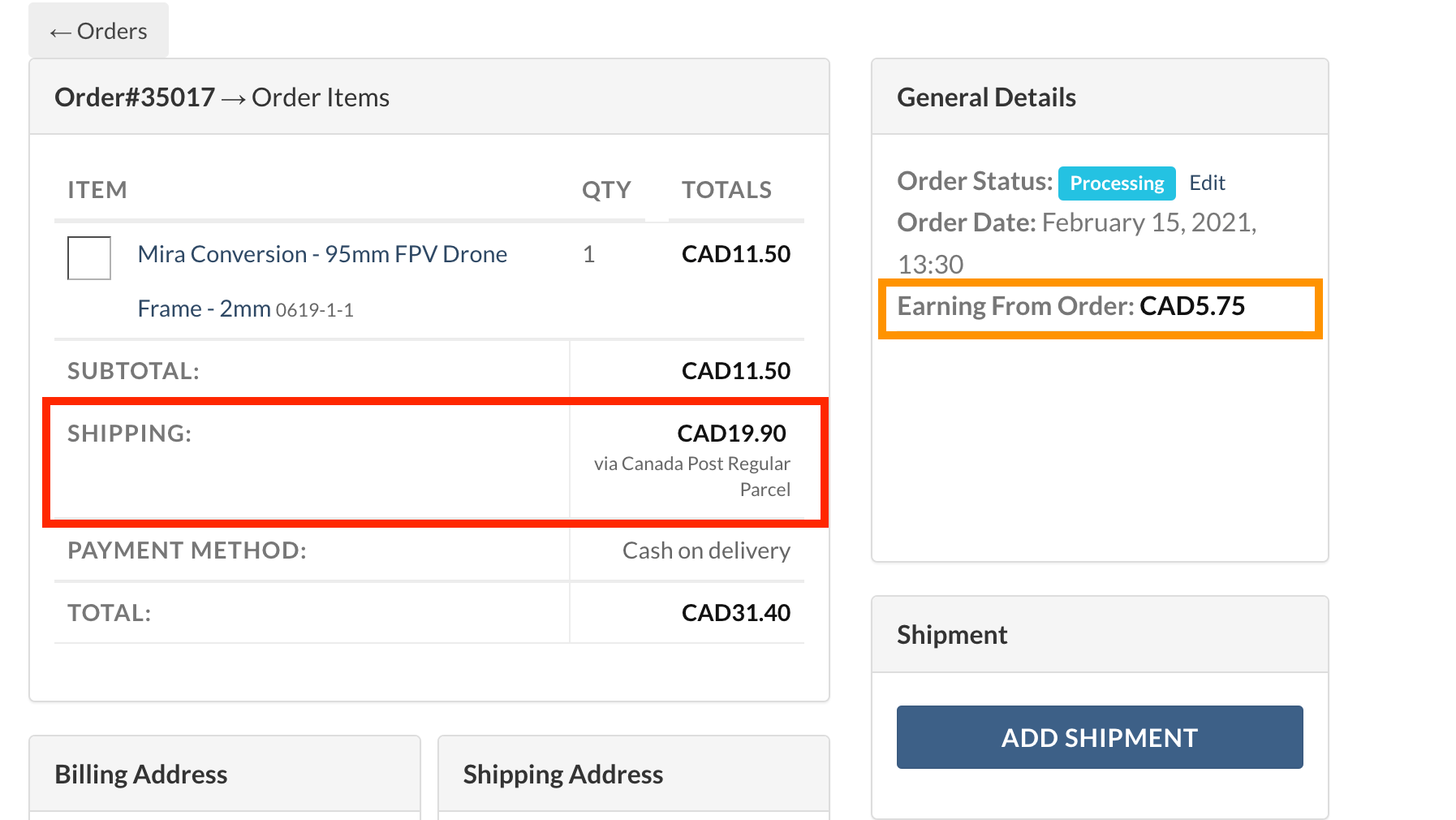
Task: Click the Shipment panel heading
Action: (951, 635)
